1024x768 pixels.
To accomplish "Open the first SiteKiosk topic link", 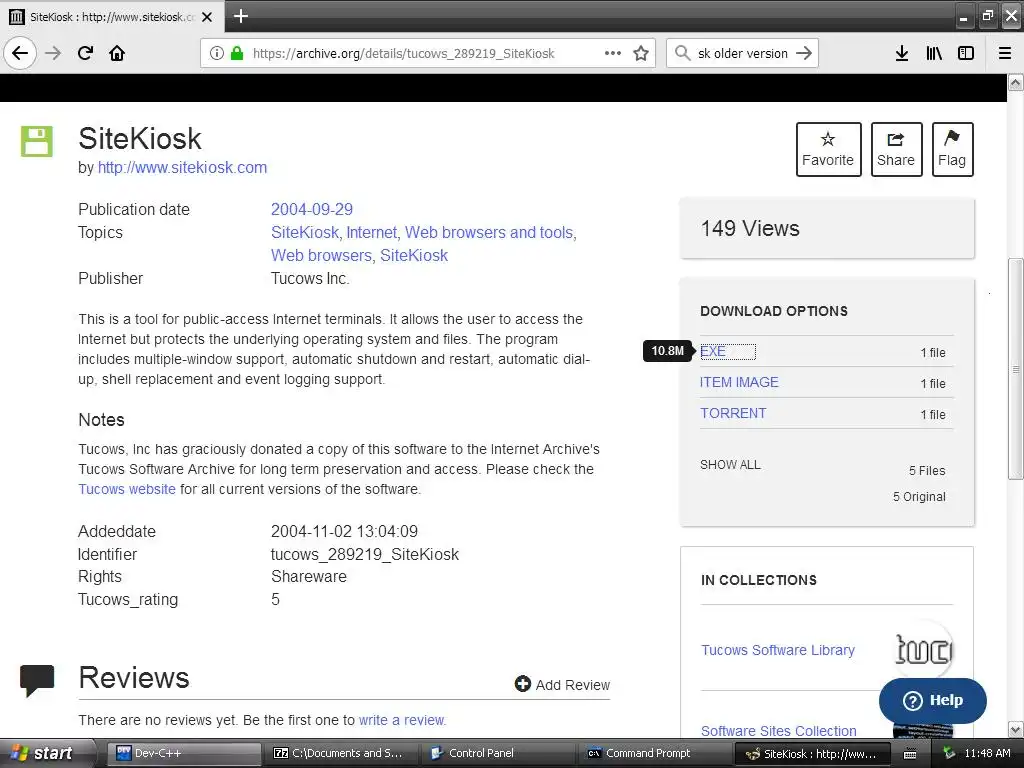I will click(304, 232).
